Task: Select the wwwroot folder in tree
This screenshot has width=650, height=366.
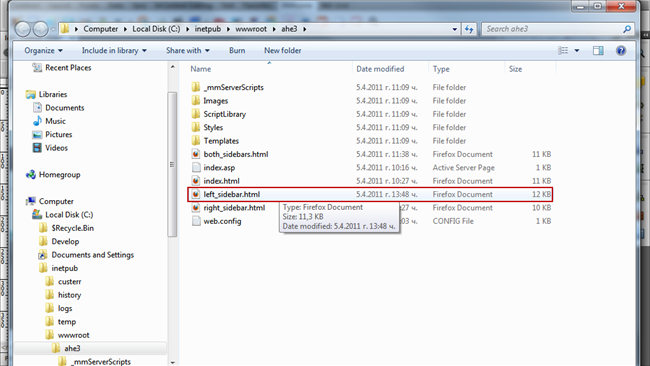Action: tap(73, 335)
